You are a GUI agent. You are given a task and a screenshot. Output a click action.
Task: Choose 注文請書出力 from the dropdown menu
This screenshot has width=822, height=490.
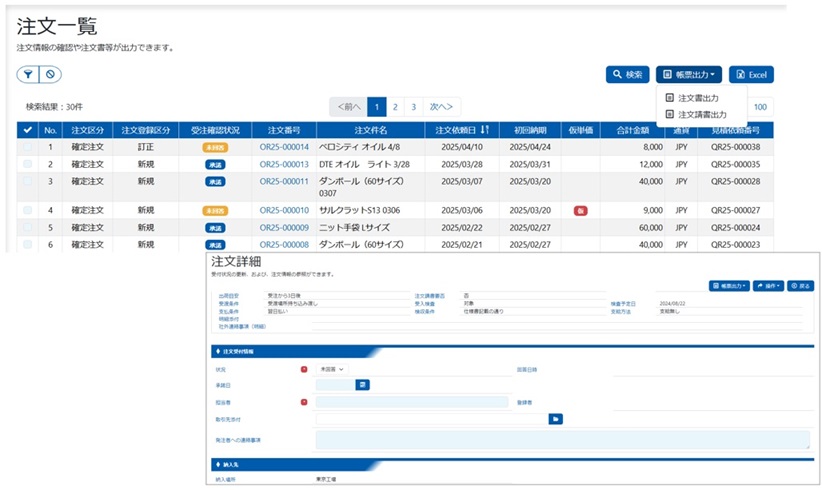(701, 115)
